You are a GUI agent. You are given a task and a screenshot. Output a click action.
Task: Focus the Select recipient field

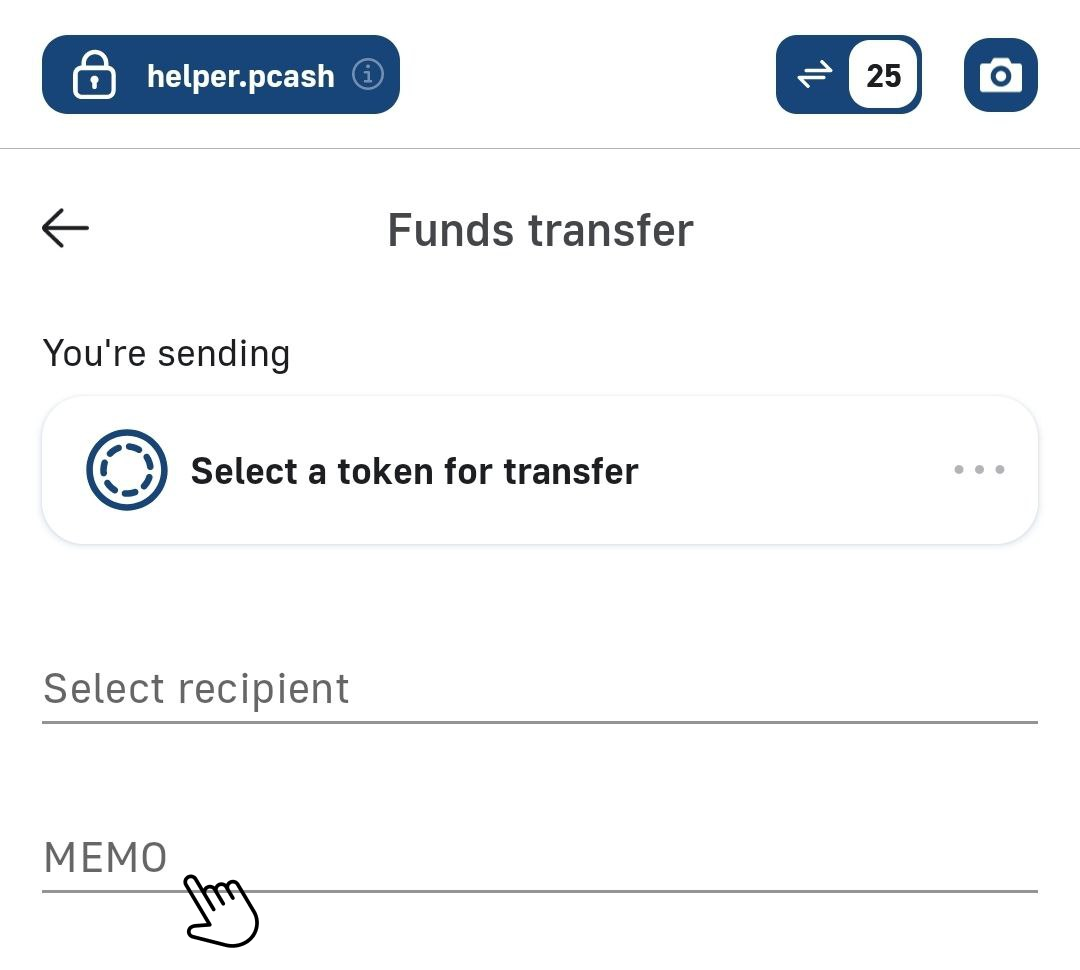[x=540, y=689]
